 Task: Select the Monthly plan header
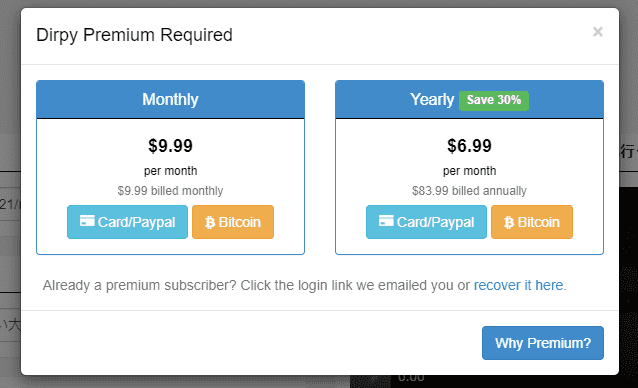click(x=170, y=100)
